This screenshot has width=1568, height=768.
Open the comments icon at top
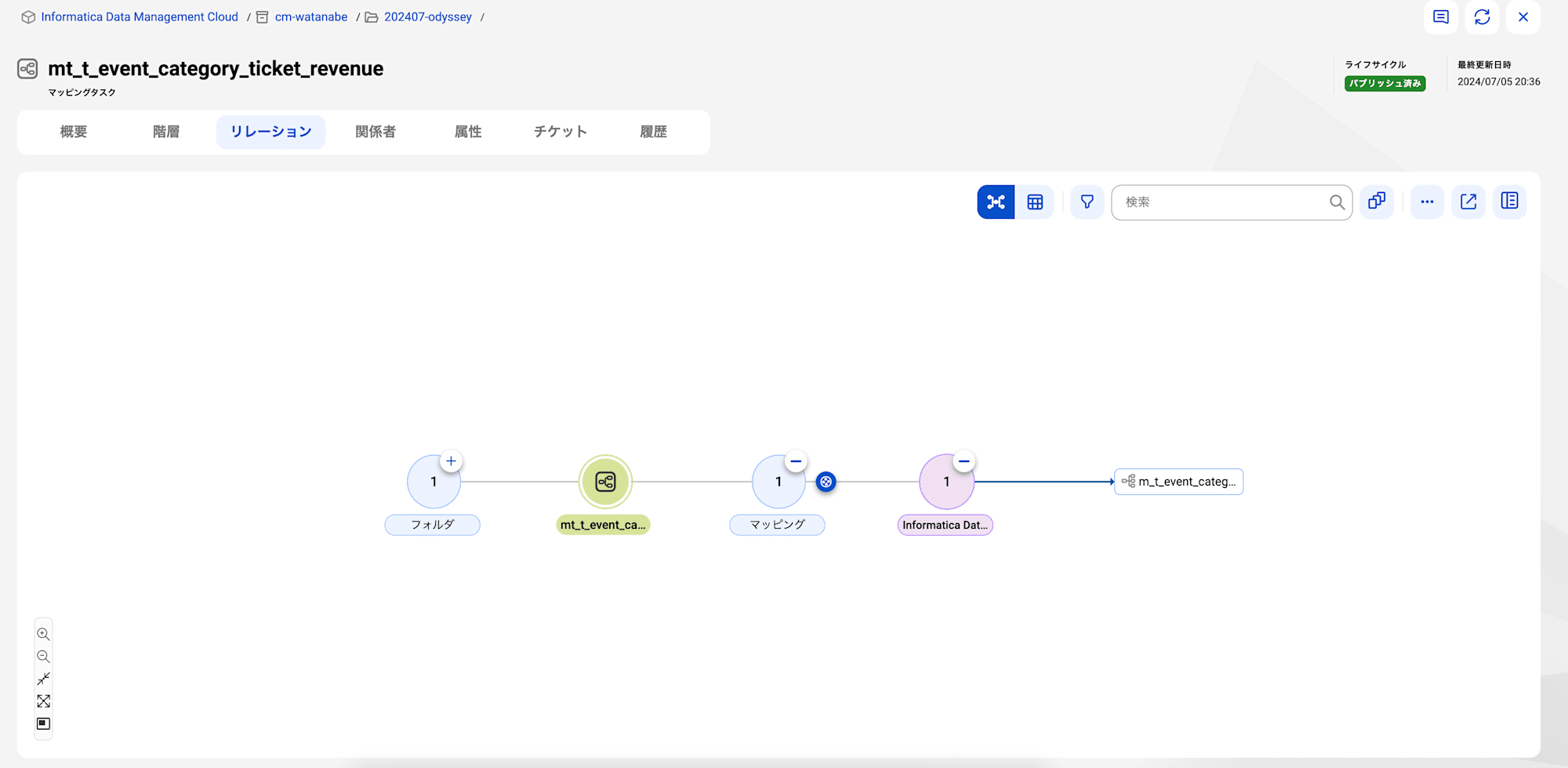pyautogui.click(x=1441, y=17)
